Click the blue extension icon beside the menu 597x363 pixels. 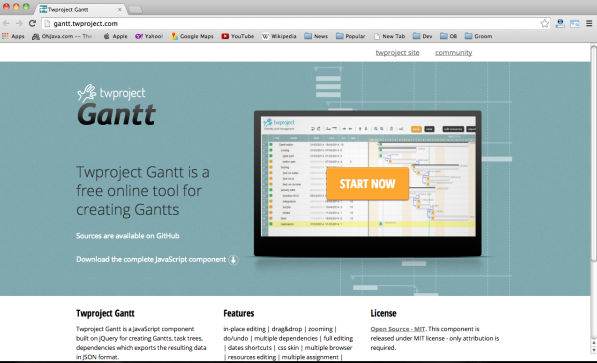pyautogui.click(x=575, y=24)
